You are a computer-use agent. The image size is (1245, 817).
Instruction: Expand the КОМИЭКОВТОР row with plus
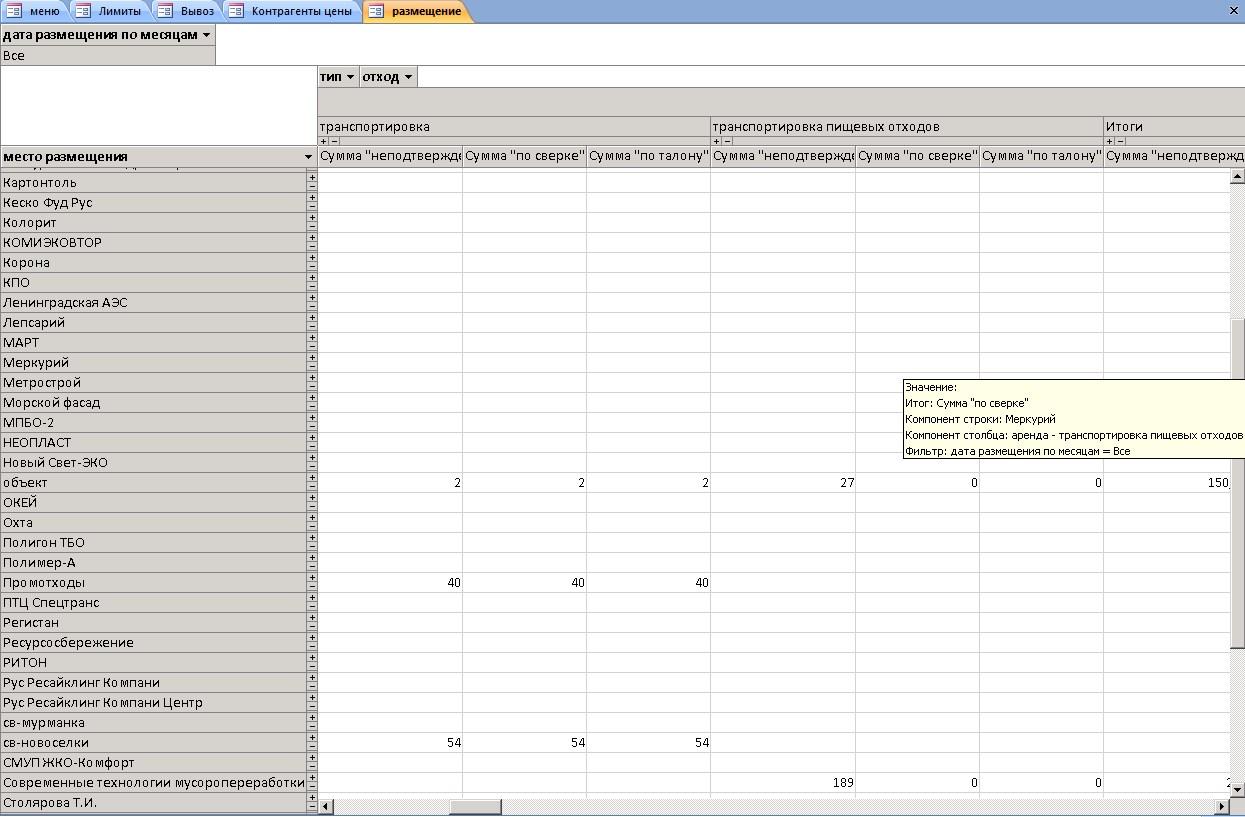tap(312, 238)
